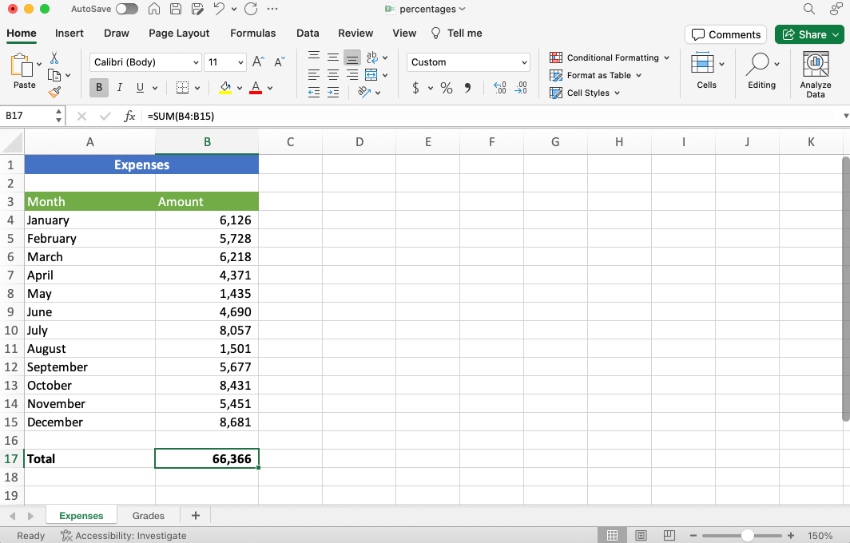The height and width of the screenshot is (543, 850).
Task: Toggle Italic formatting button
Action: pos(119,87)
